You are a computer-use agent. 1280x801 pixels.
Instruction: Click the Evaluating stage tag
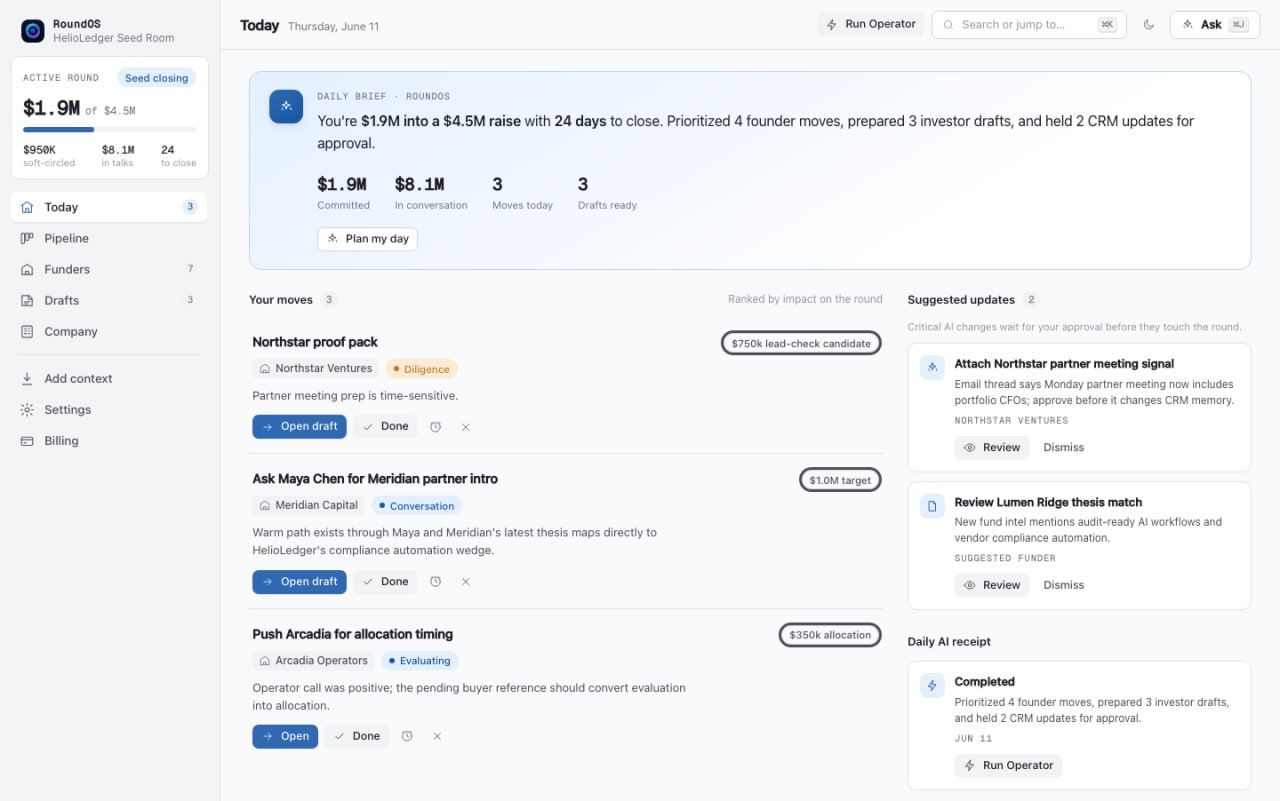tap(420, 661)
